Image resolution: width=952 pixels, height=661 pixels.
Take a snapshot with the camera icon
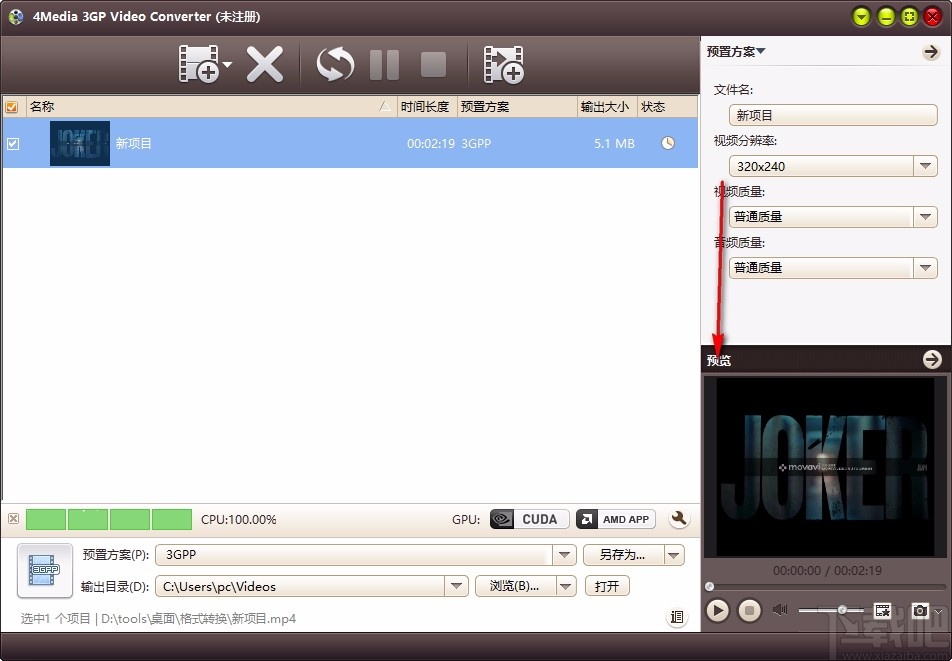tap(921, 610)
